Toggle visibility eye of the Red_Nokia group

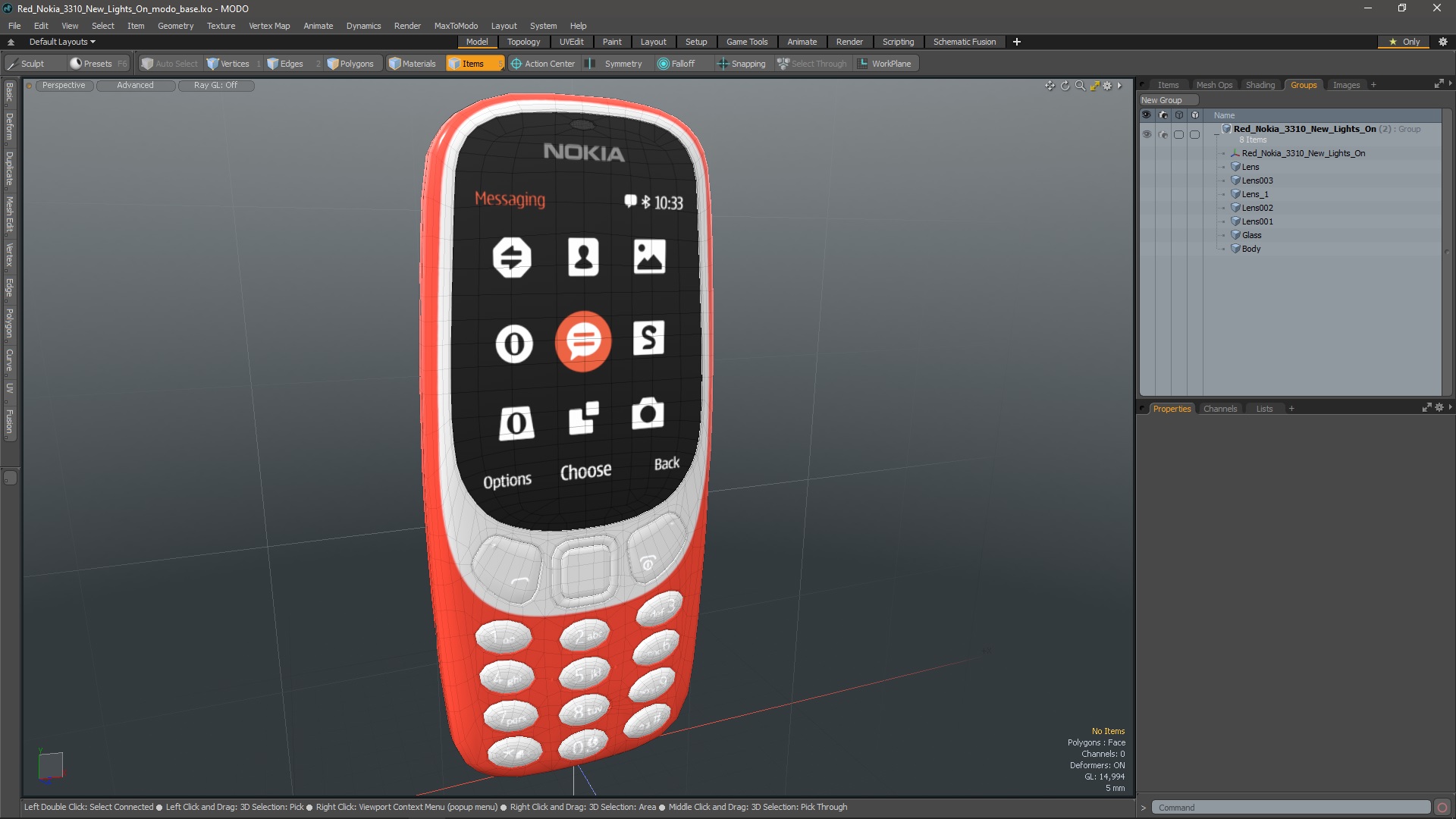1147,134
